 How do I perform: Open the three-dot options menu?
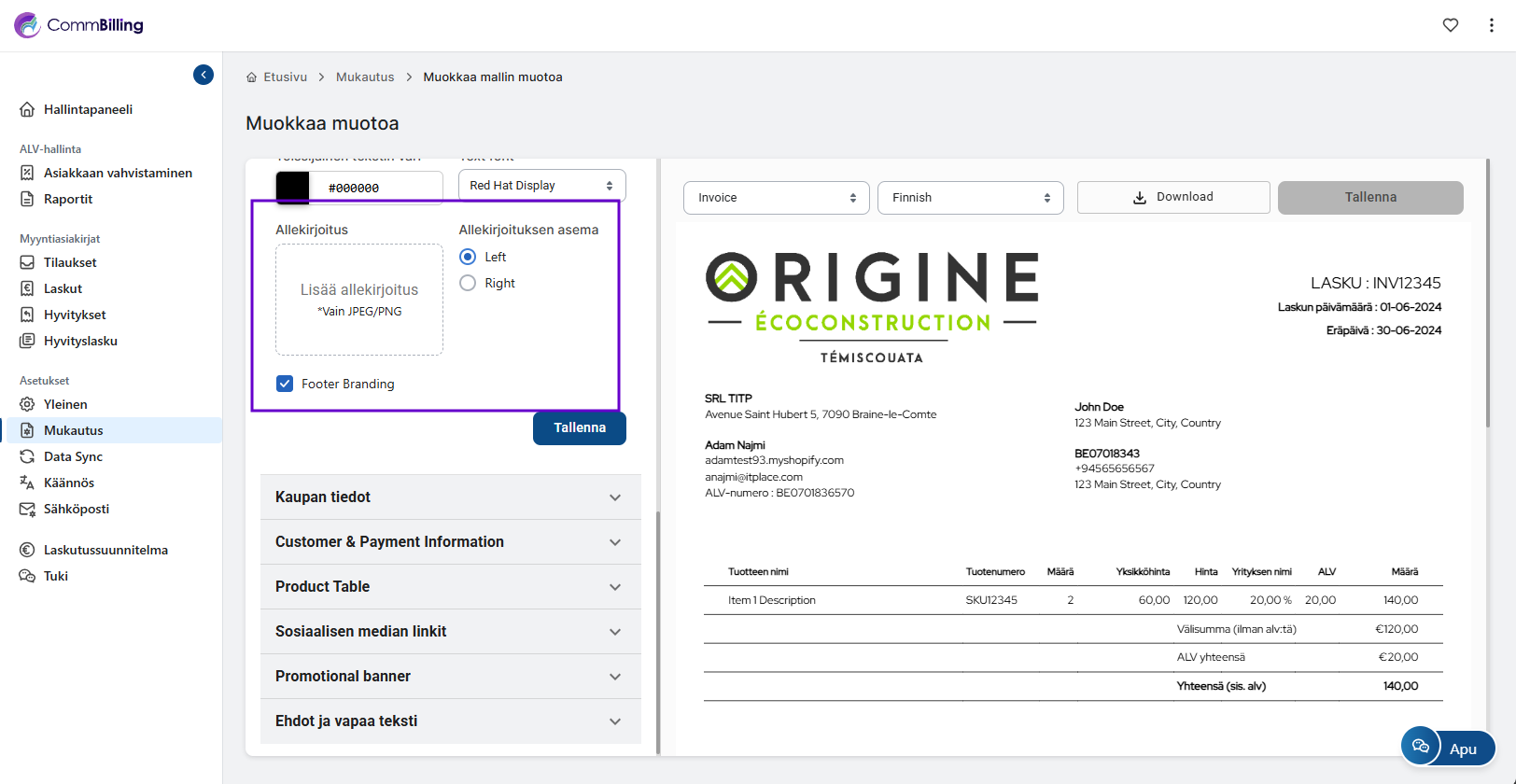[1491, 25]
